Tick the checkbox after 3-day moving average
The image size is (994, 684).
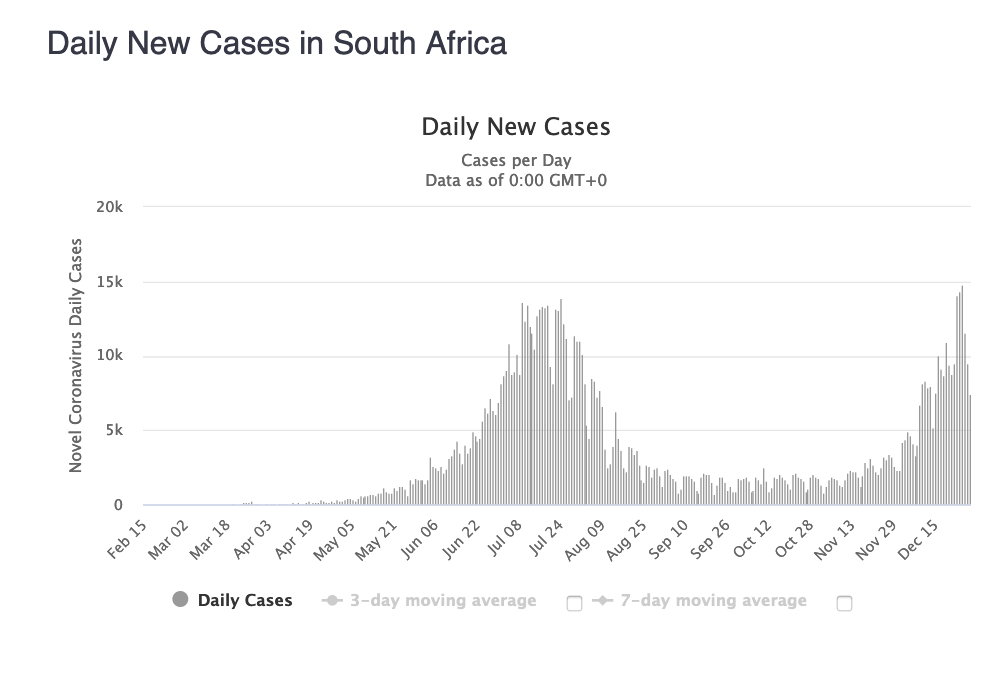click(x=574, y=603)
